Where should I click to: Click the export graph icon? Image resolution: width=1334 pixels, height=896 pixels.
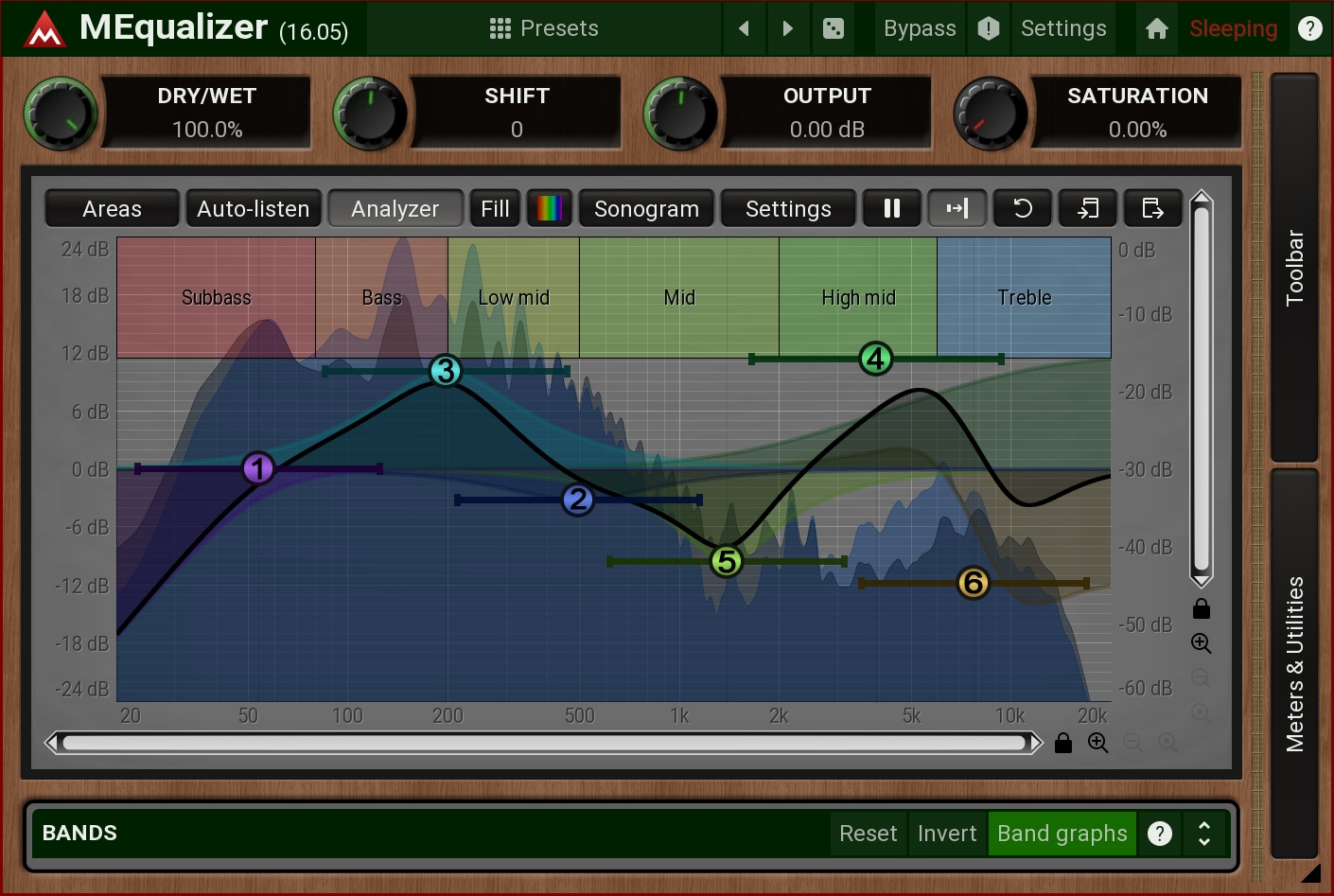tap(1153, 208)
